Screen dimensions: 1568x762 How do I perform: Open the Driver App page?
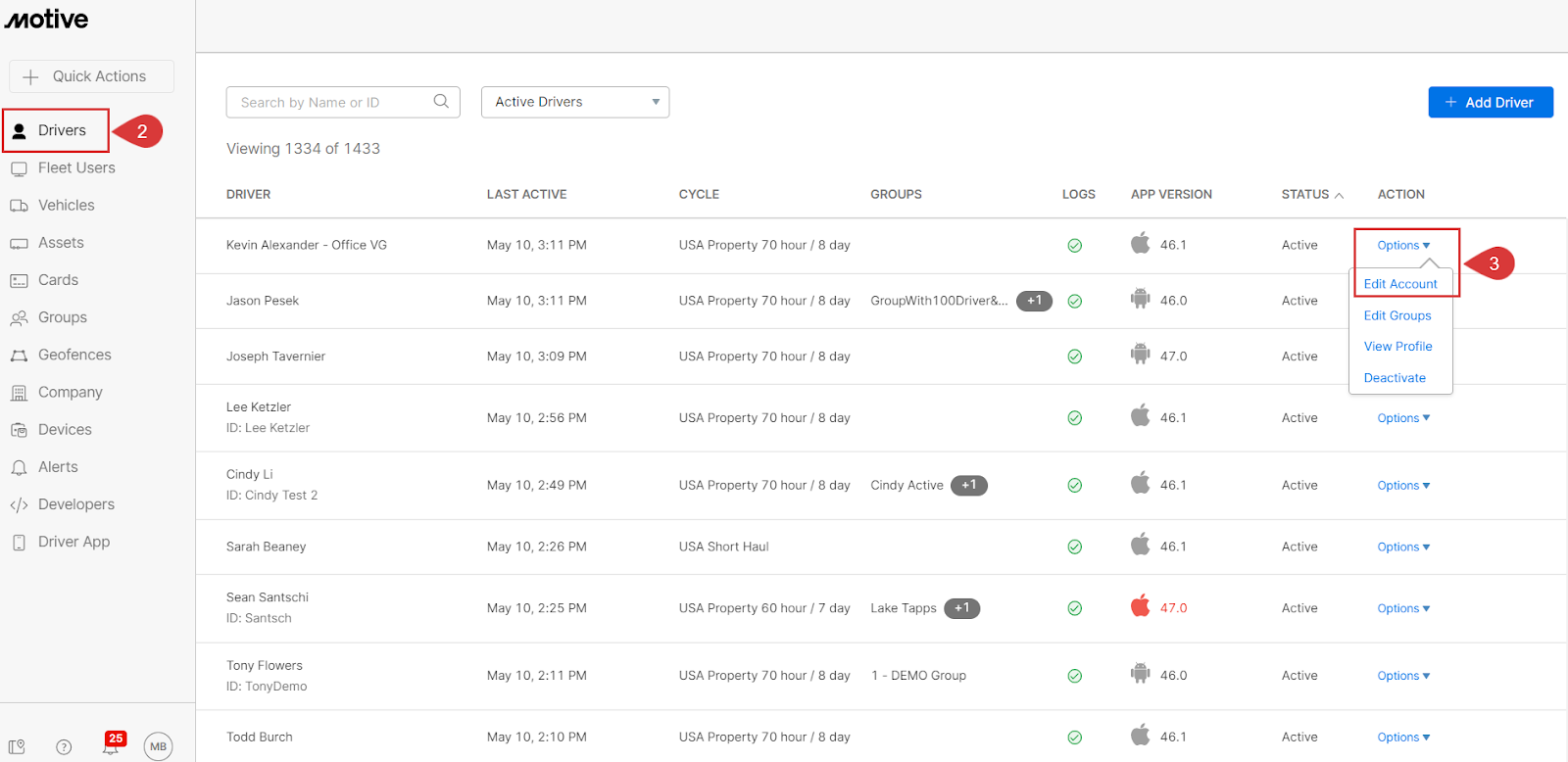pyautogui.click(x=60, y=542)
